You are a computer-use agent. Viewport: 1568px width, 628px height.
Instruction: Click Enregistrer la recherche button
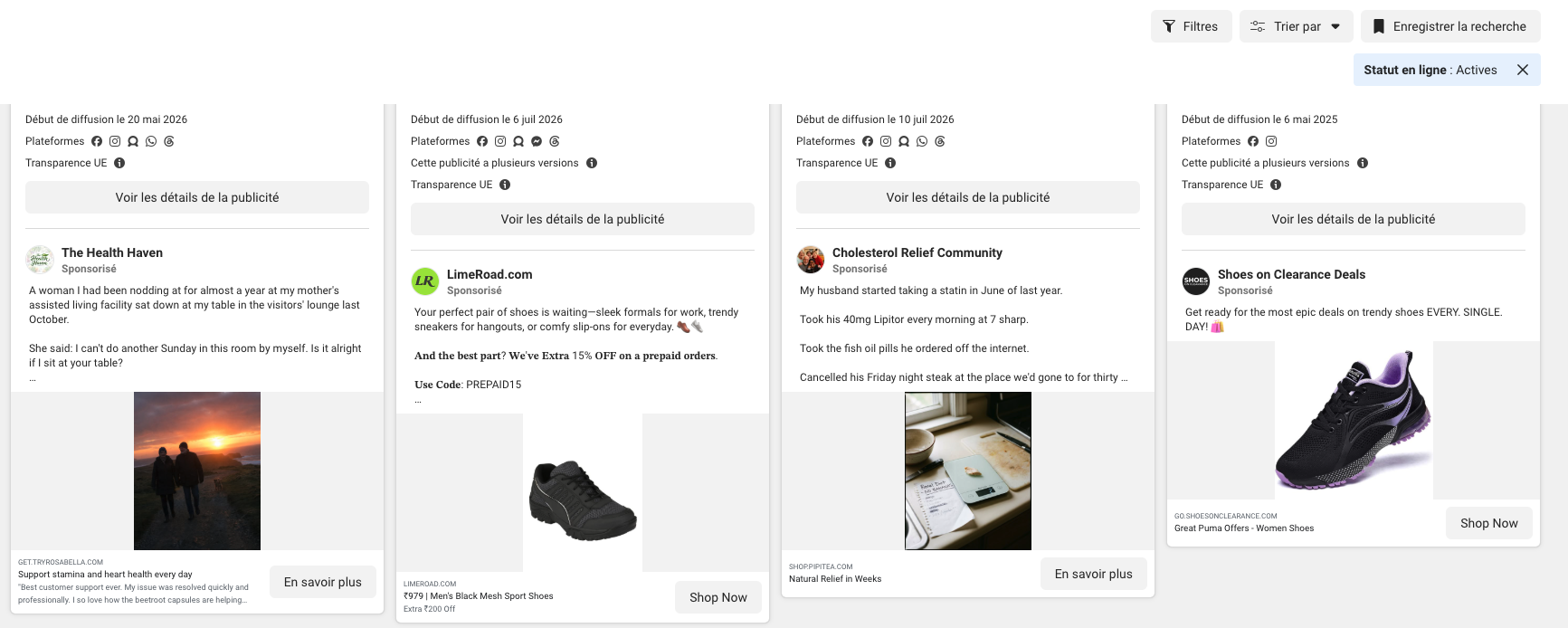[1450, 26]
